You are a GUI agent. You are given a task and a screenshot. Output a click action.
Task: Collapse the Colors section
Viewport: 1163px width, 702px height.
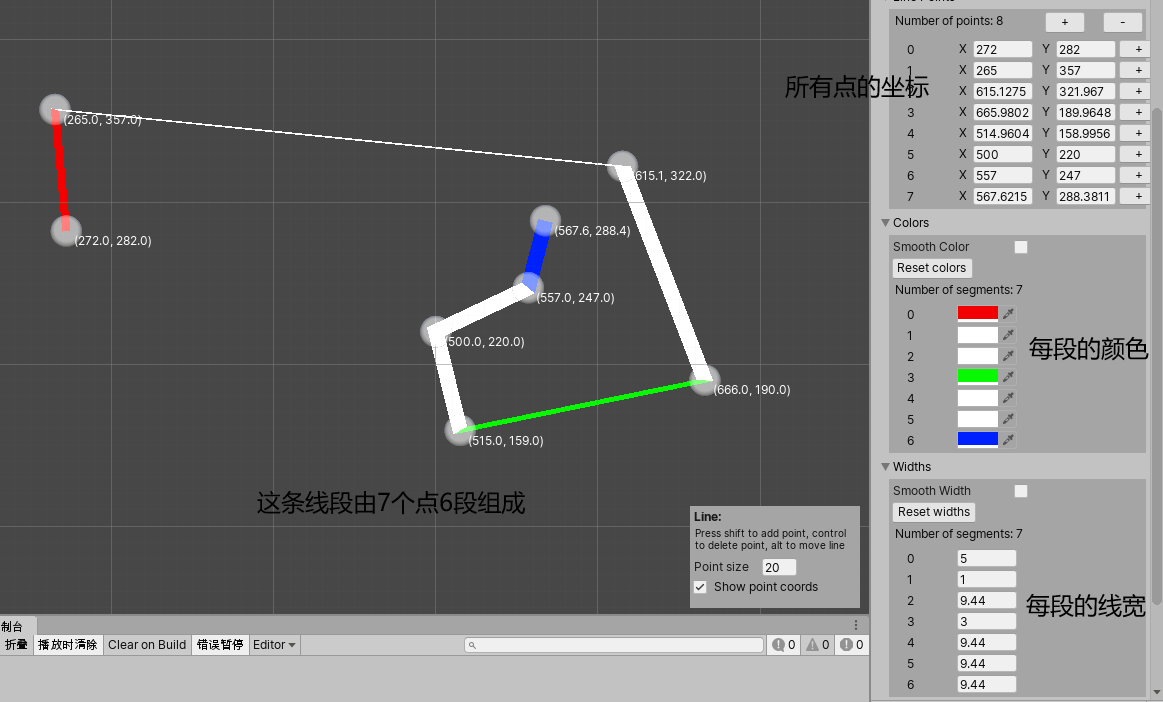[x=885, y=222]
